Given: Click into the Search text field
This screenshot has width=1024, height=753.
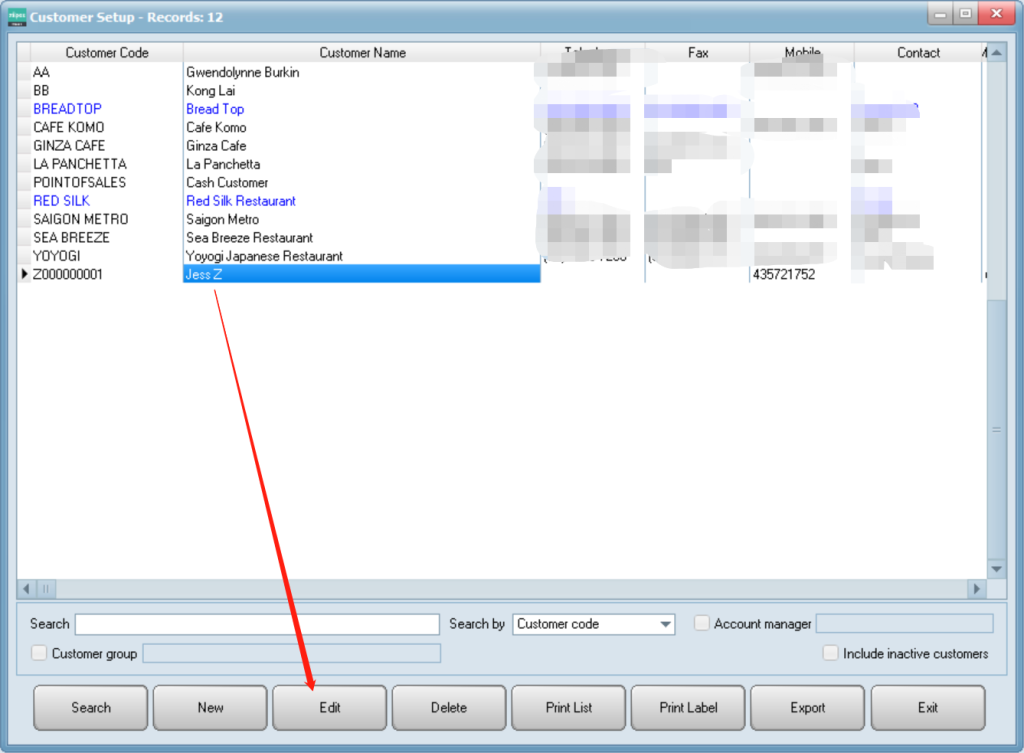Looking at the screenshot, I should coord(257,624).
